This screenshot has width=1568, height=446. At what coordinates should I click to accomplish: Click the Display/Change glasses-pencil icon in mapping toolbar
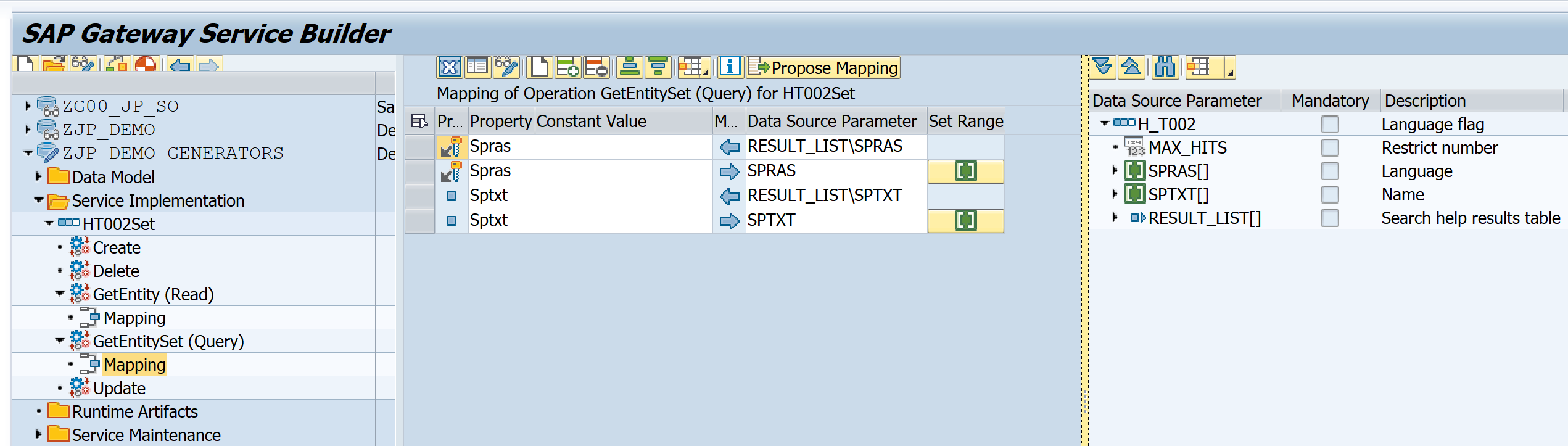(x=506, y=67)
